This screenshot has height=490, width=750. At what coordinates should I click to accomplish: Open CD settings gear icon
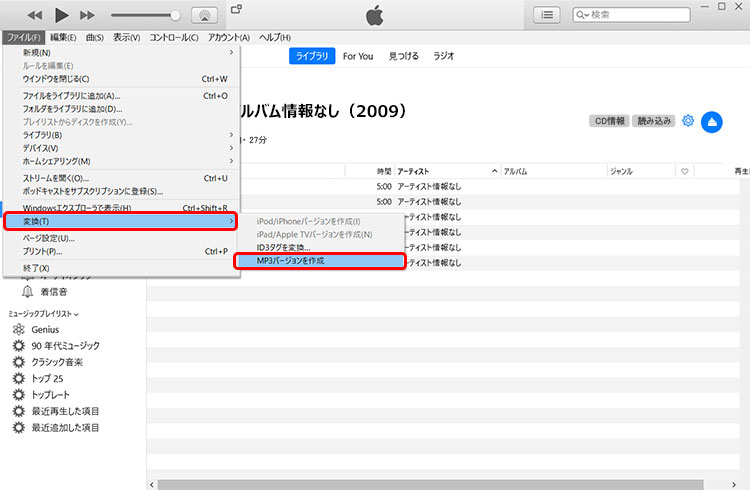pyautogui.click(x=688, y=121)
